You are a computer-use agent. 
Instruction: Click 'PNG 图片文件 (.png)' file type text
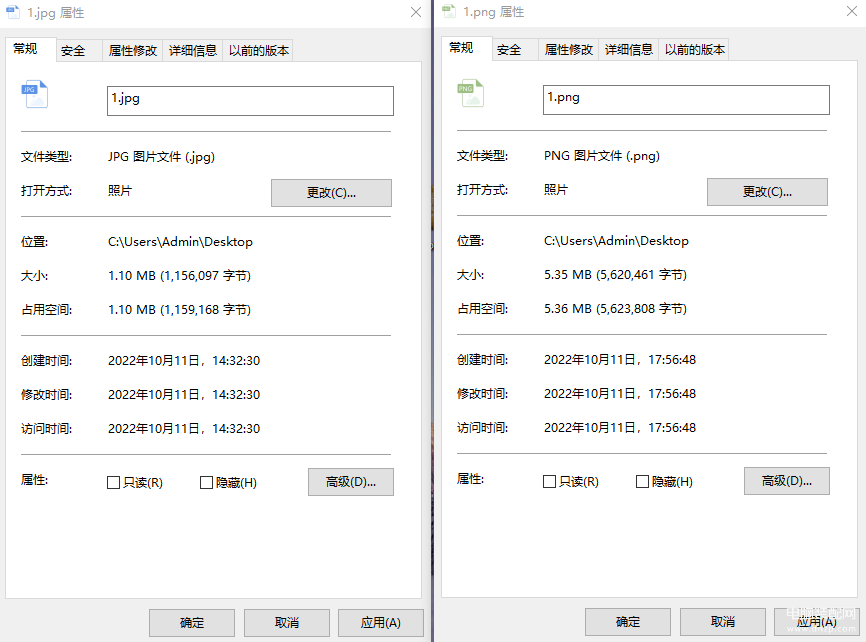pyautogui.click(x=601, y=156)
